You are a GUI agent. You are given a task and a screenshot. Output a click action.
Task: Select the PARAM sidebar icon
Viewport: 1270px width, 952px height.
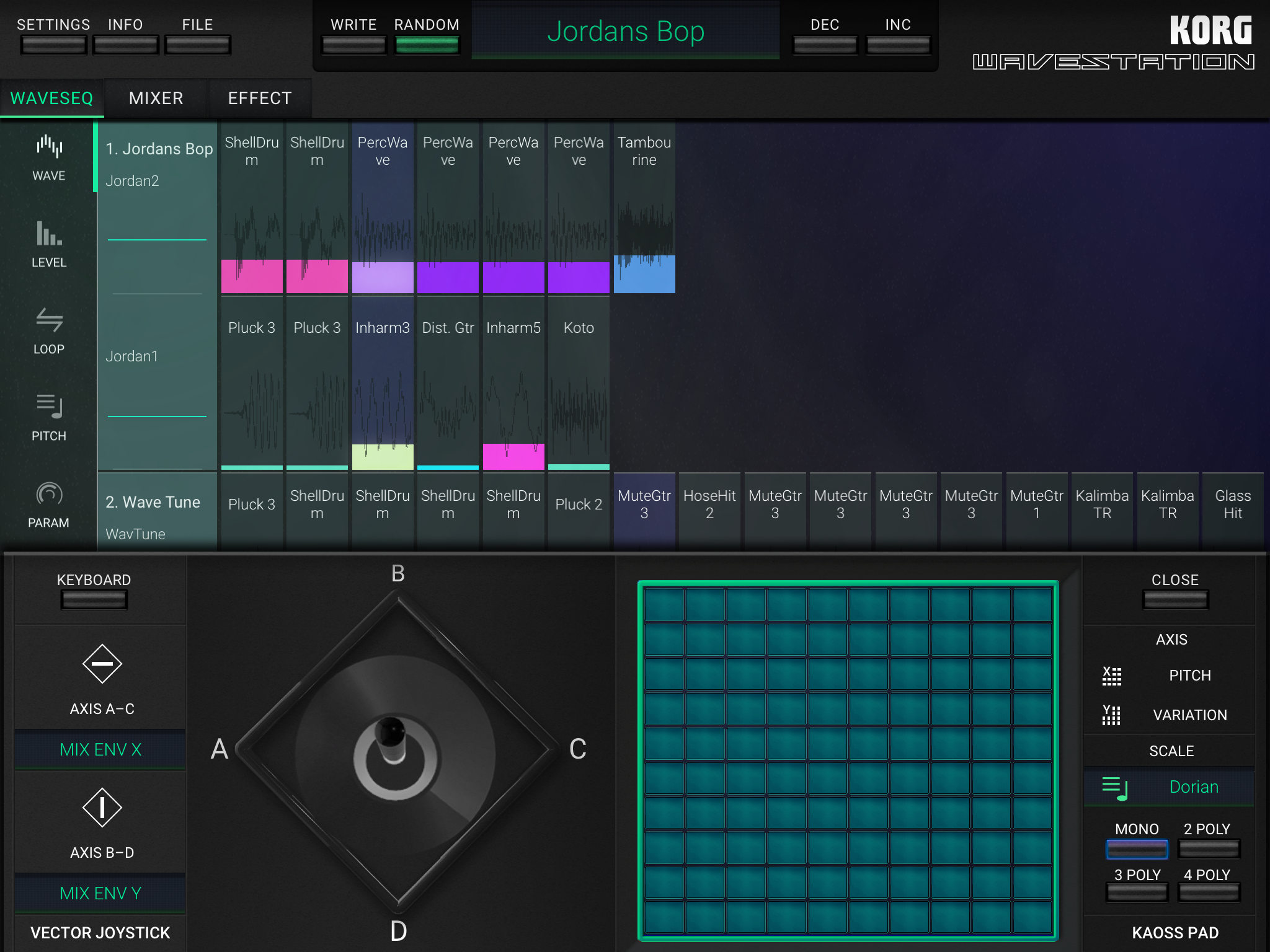click(x=49, y=505)
